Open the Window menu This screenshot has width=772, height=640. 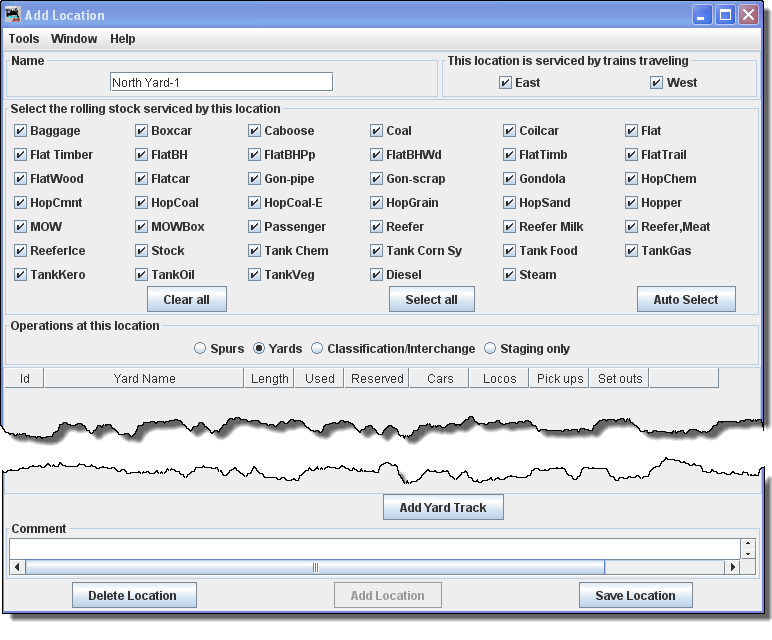point(74,39)
